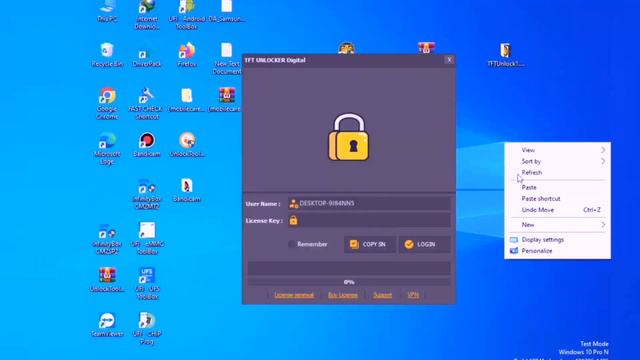Select the Bandicam shortcut with the red record icon
640x360 pixels.
coord(147,144)
